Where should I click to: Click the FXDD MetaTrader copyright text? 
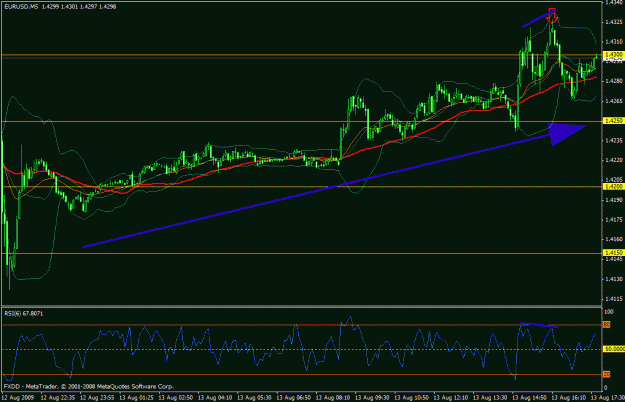88,386
